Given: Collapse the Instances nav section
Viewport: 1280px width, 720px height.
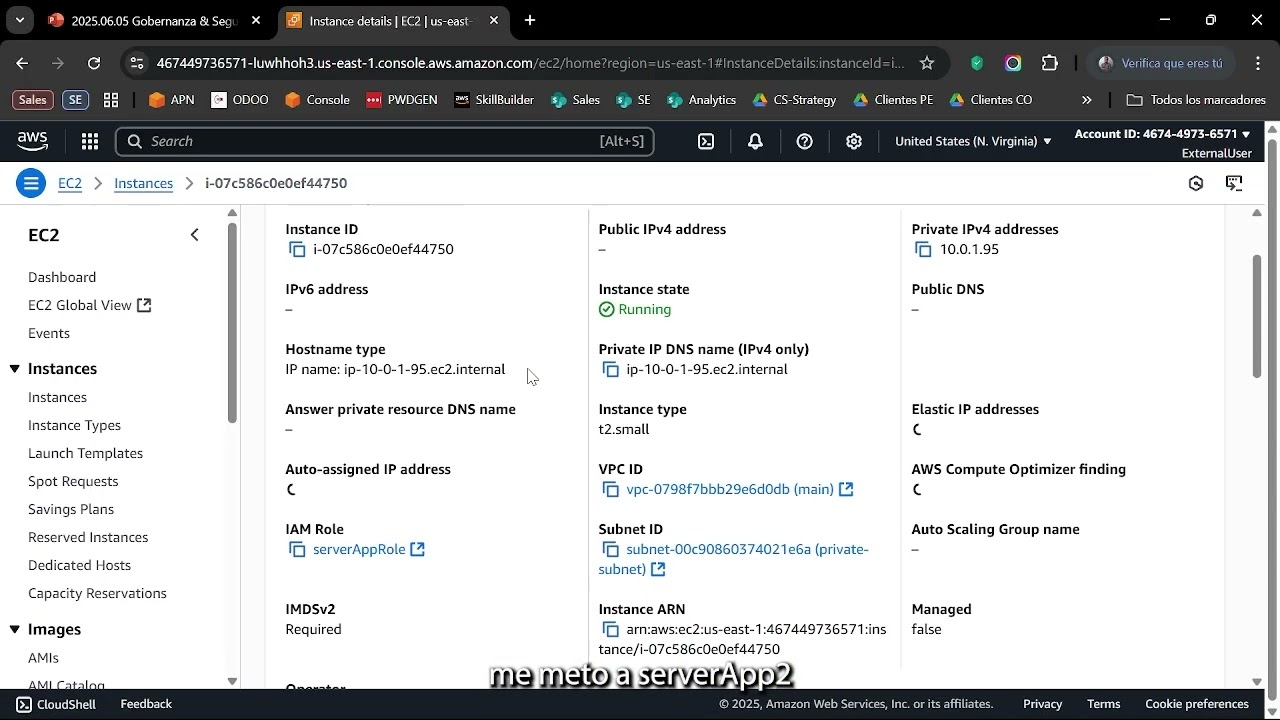Looking at the screenshot, I should [15, 369].
